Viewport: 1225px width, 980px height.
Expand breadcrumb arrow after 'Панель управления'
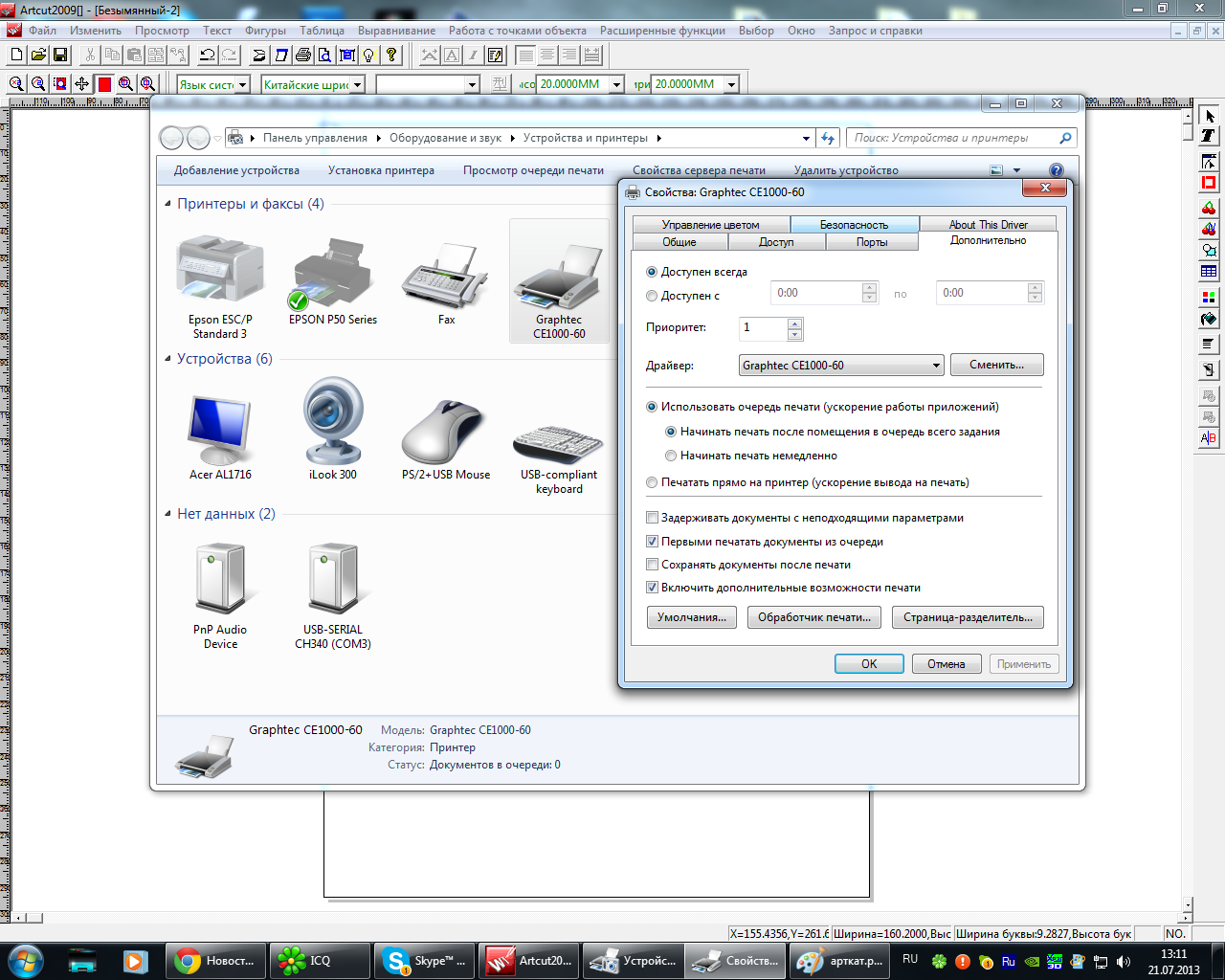point(379,138)
